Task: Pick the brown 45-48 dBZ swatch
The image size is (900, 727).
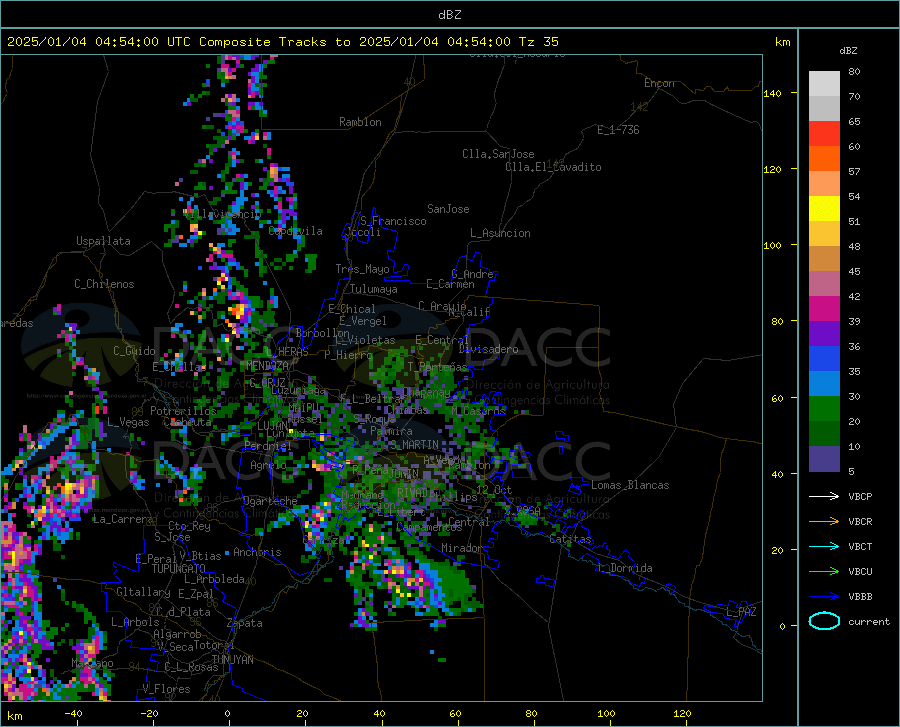Action: pyautogui.click(x=824, y=259)
